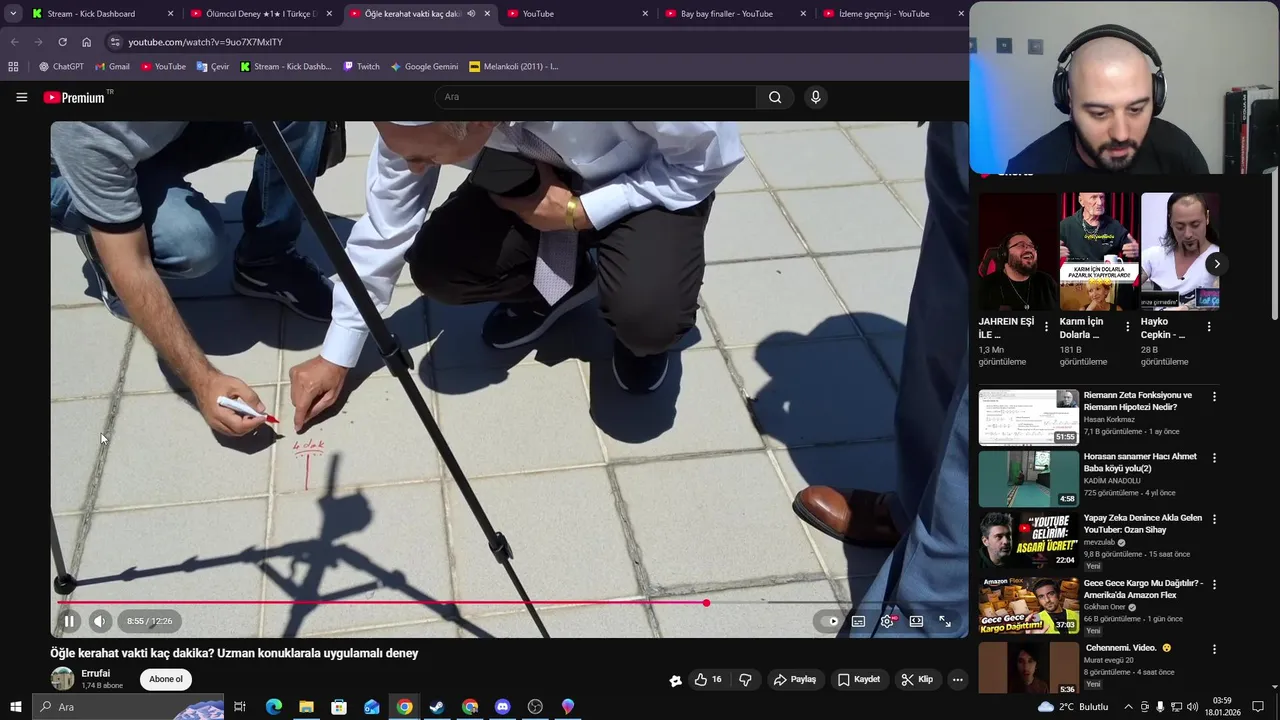
Task: Open options for Yapay Zeka Denince video
Action: point(1214,519)
